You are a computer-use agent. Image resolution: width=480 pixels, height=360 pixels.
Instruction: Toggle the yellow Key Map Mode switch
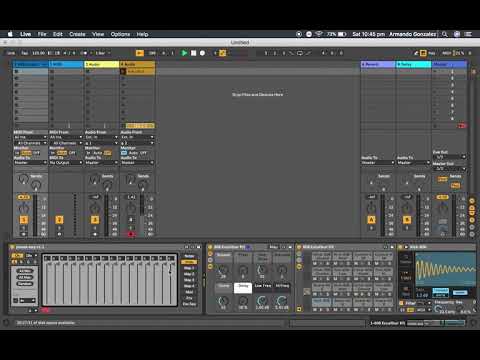tap(423, 53)
